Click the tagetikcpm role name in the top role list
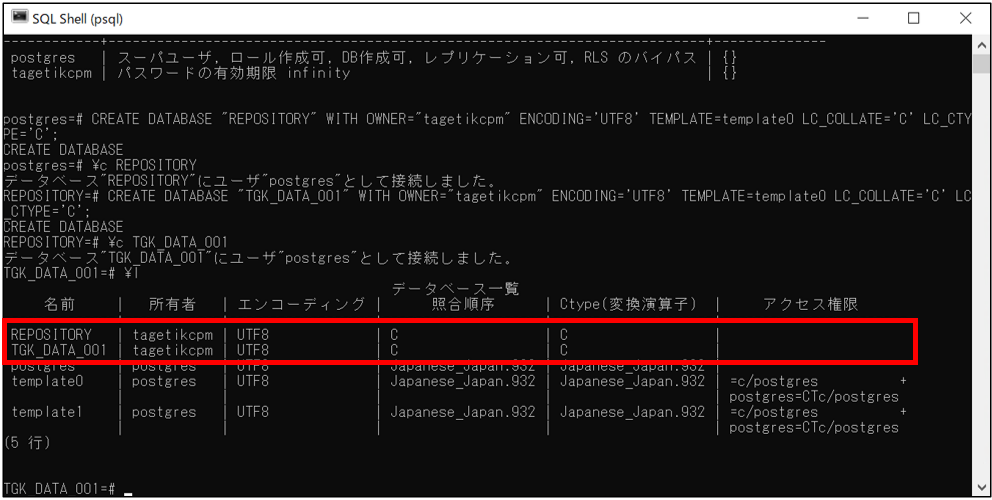This screenshot has height=500, width=992. pos(51,73)
